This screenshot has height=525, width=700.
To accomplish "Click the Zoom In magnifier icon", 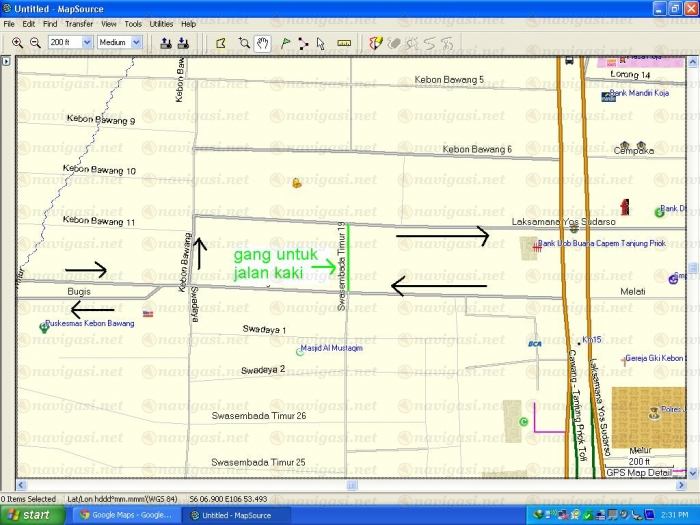I will pyautogui.click(x=17, y=43).
